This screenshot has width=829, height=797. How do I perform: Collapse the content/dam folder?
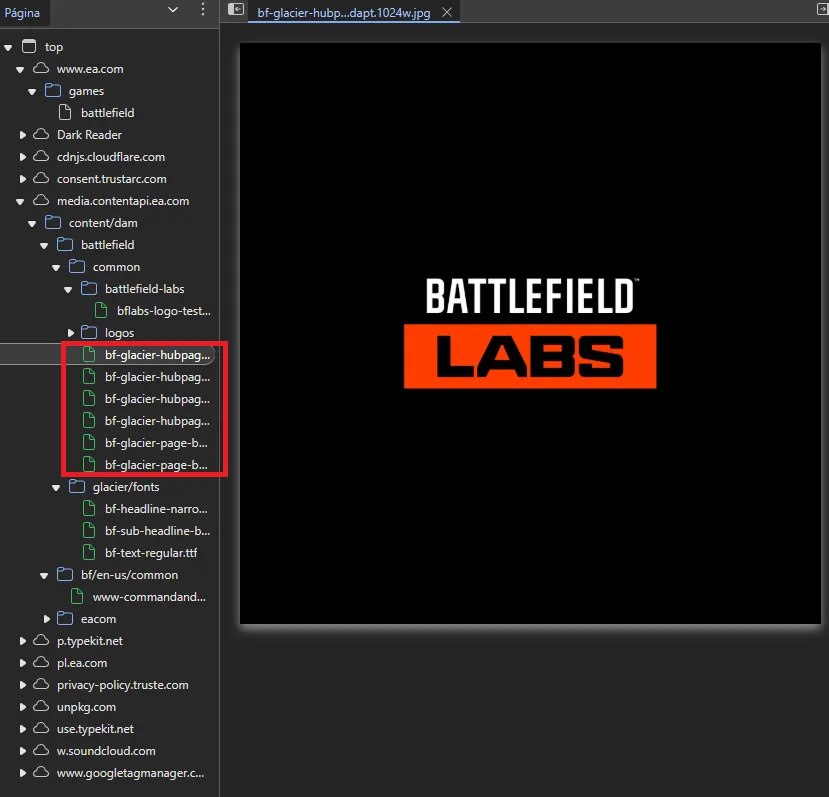point(32,224)
